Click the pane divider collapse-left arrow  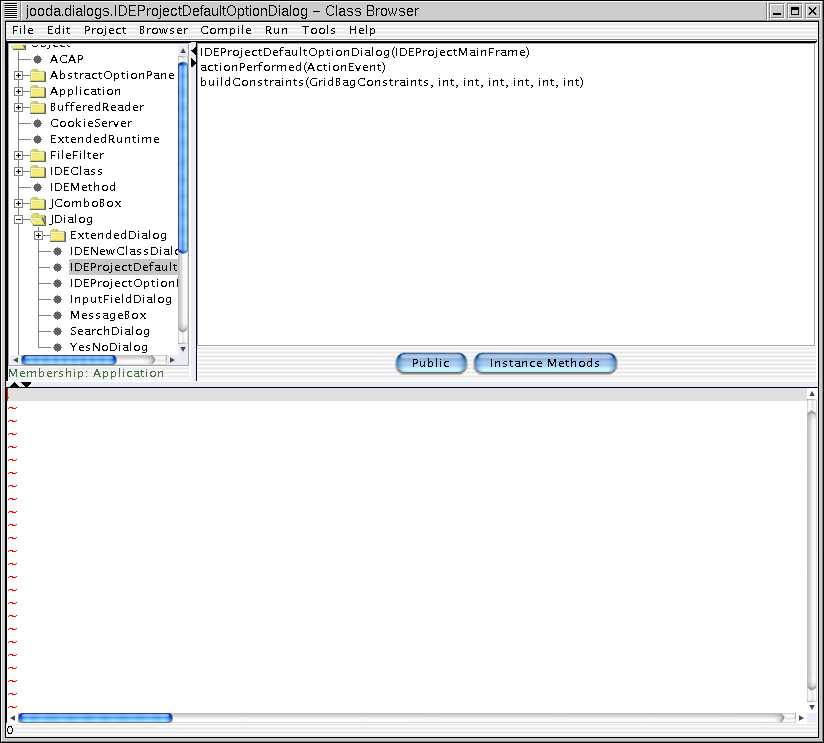(194, 51)
